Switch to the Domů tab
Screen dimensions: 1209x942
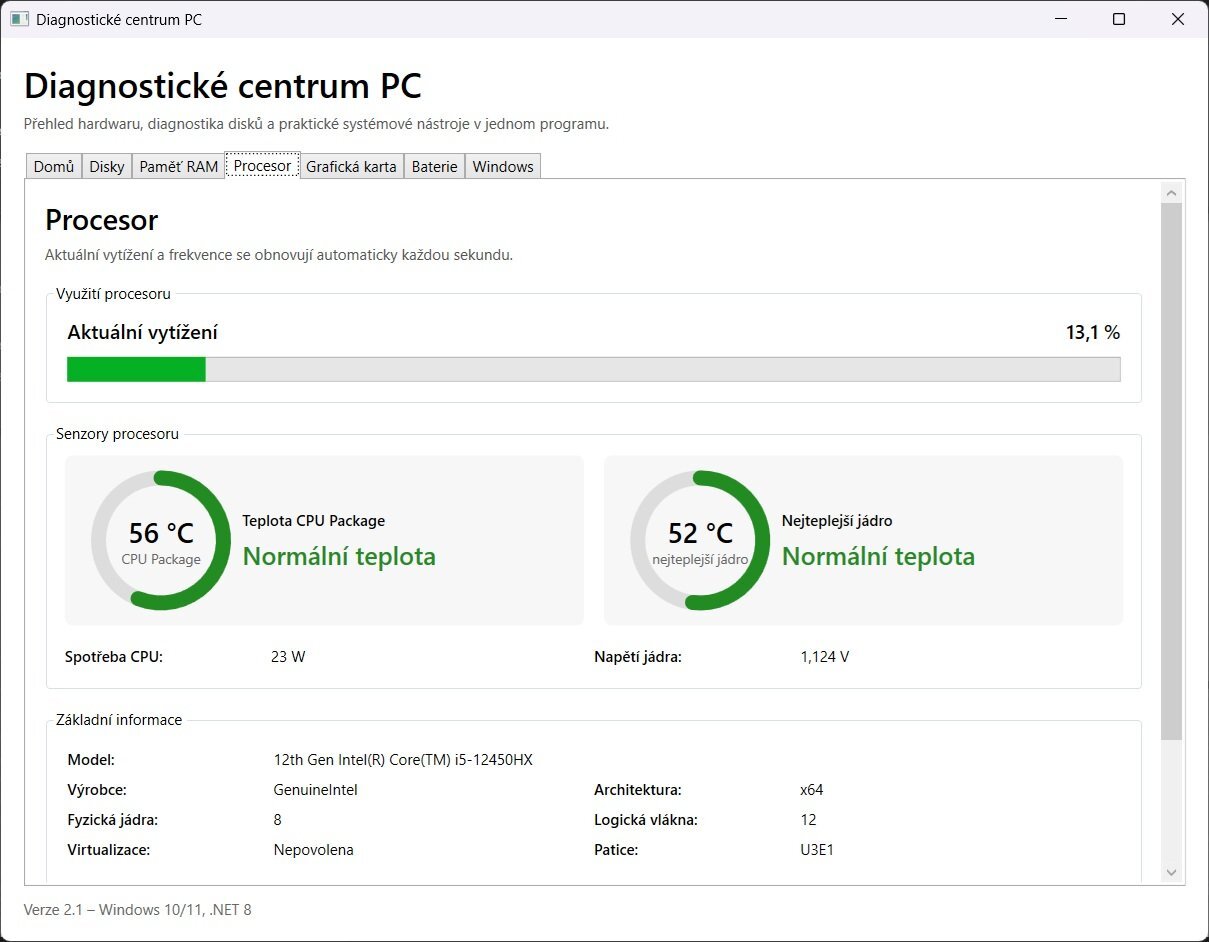[54, 167]
